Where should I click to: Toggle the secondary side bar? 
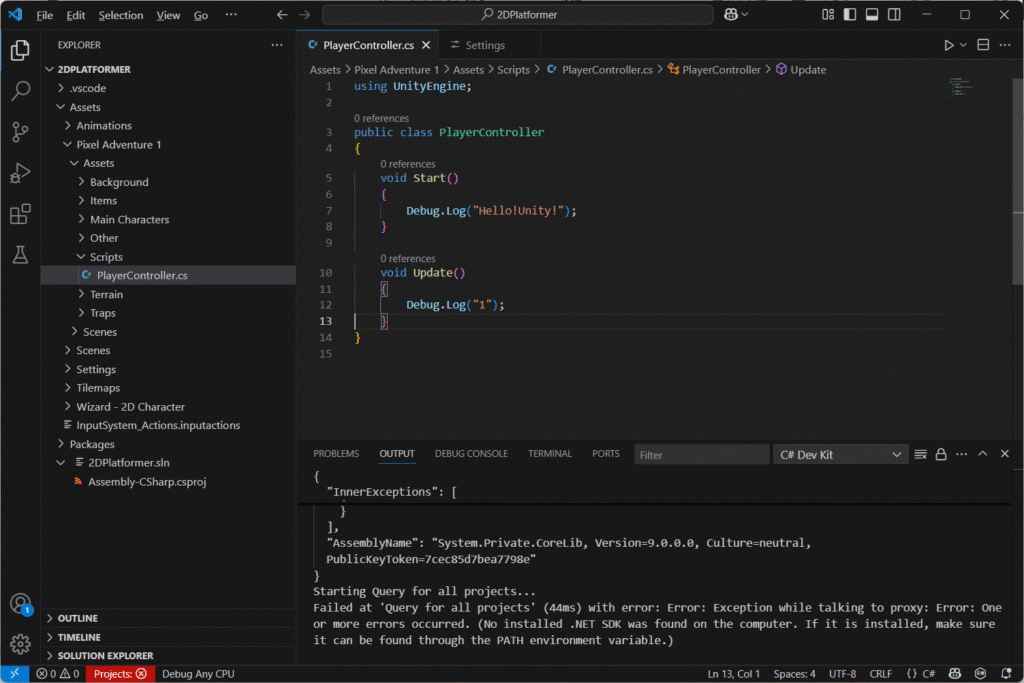point(894,14)
